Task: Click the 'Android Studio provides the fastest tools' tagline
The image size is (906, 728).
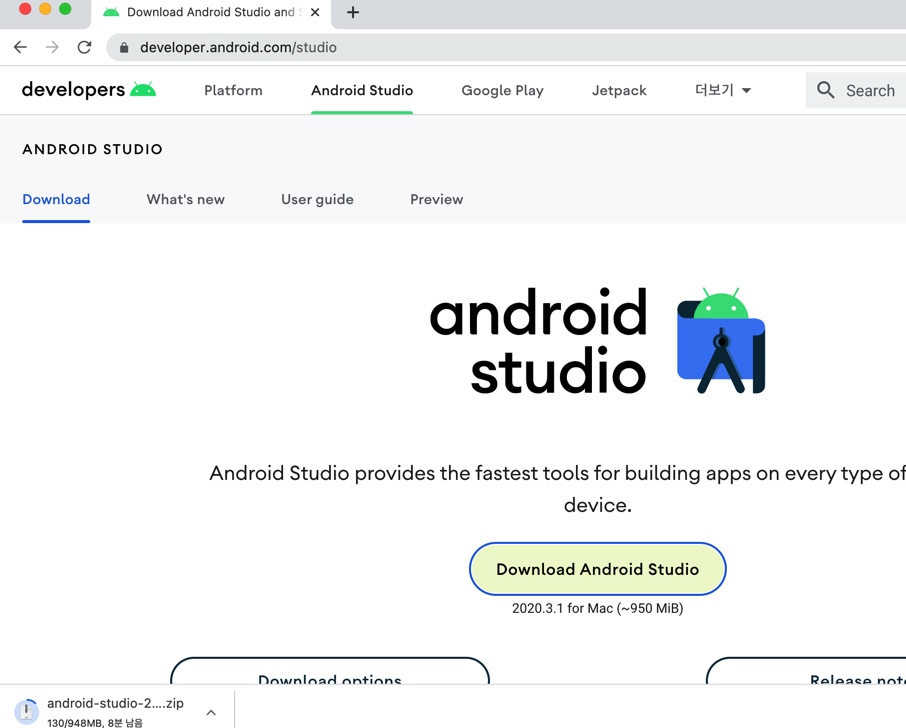Action: click(x=558, y=489)
